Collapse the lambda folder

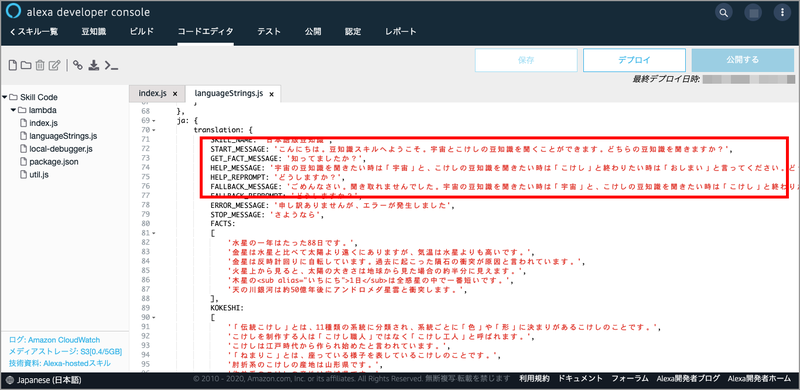[x=14, y=110]
